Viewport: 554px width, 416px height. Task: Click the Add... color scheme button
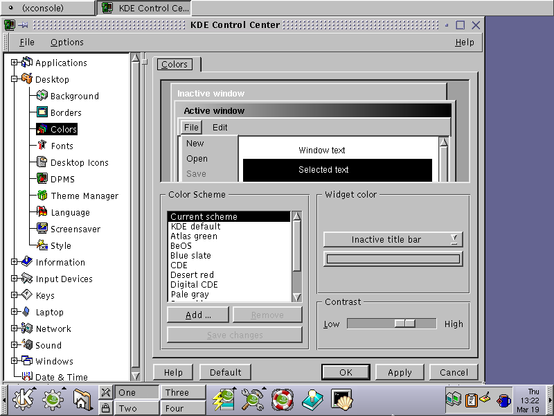tap(198, 315)
